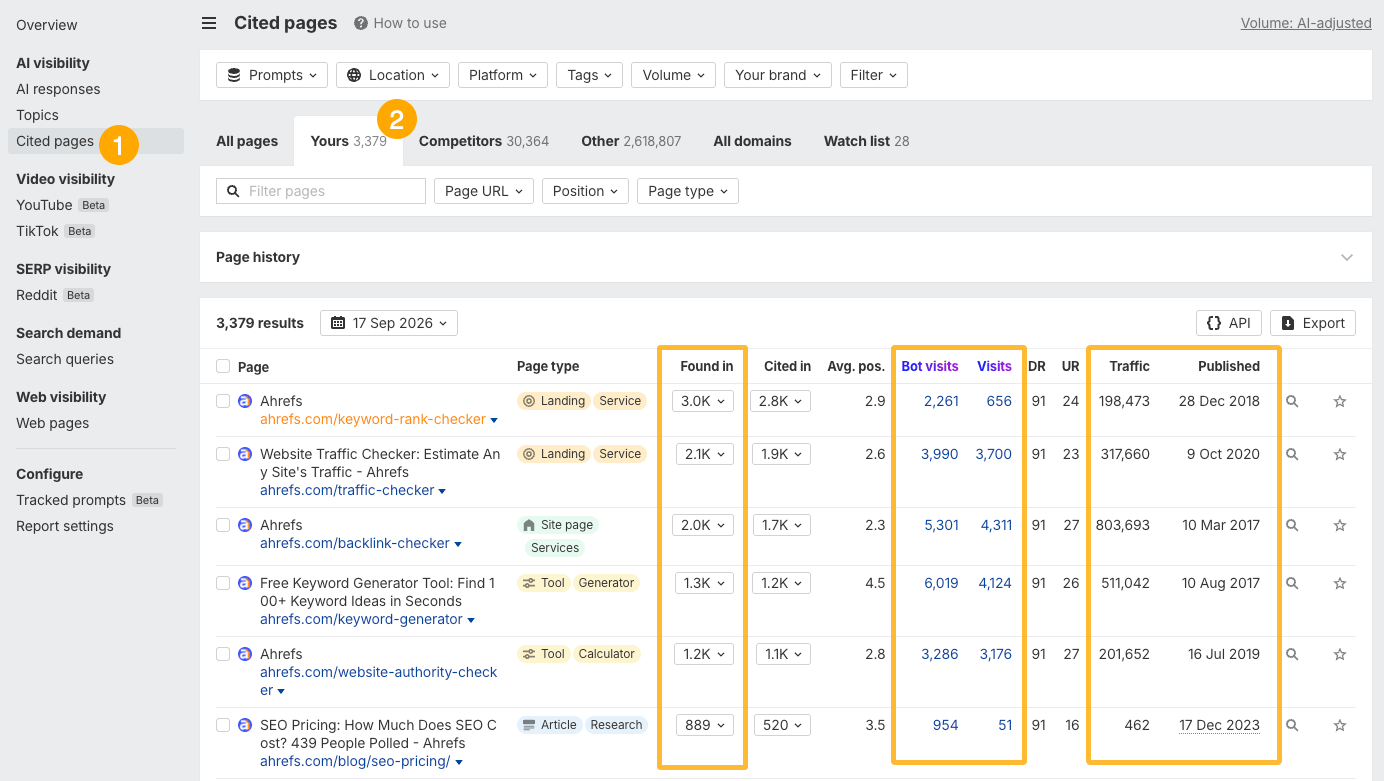Open the 889 Found in dropdown
Viewport: 1384px width, 781px height.
click(x=706, y=725)
